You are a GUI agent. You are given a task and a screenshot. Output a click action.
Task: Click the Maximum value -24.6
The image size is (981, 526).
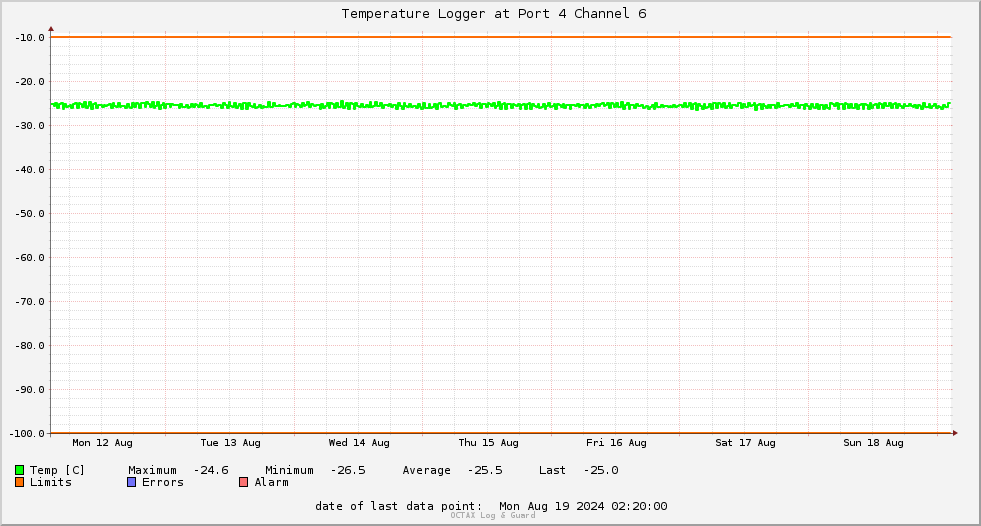tap(211, 470)
